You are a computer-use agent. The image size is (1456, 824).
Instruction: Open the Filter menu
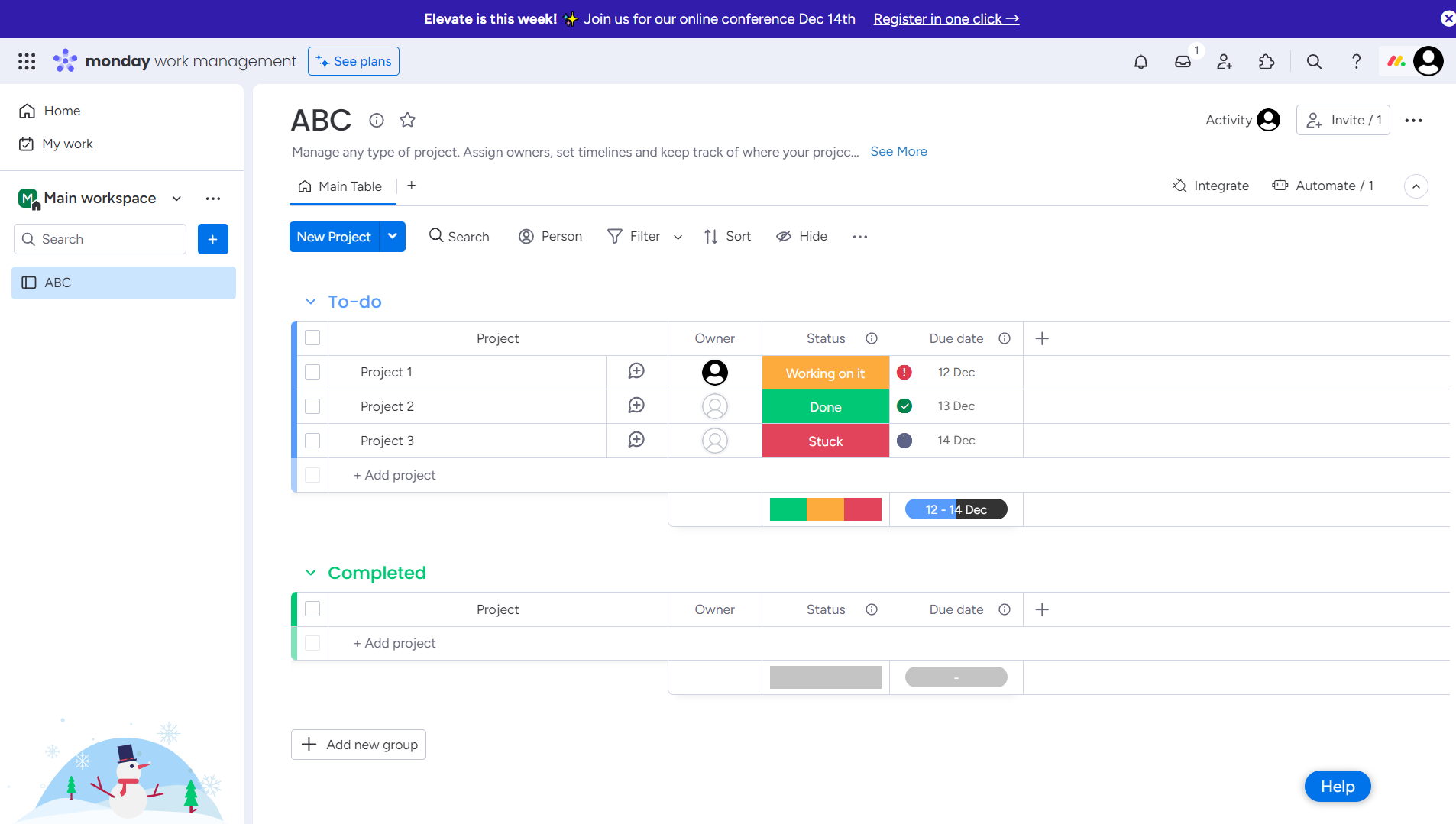pyautogui.click(x=635, y=236)
